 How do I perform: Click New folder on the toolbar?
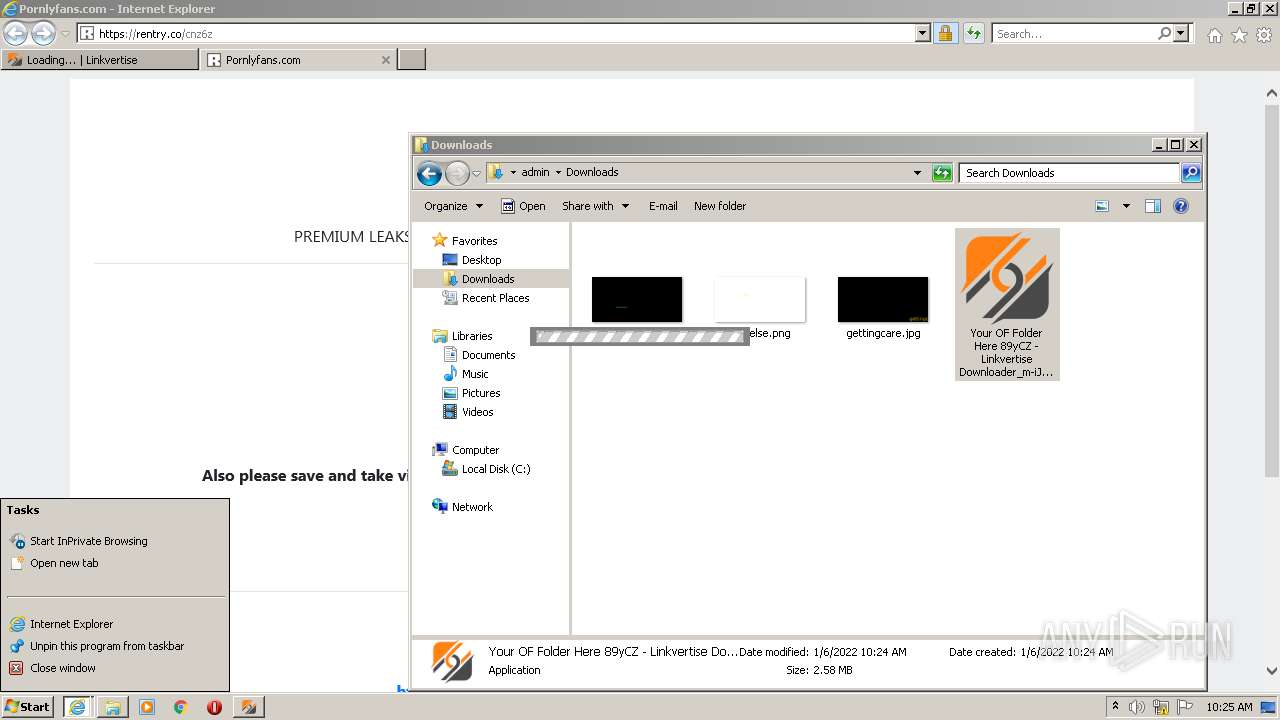720,206
